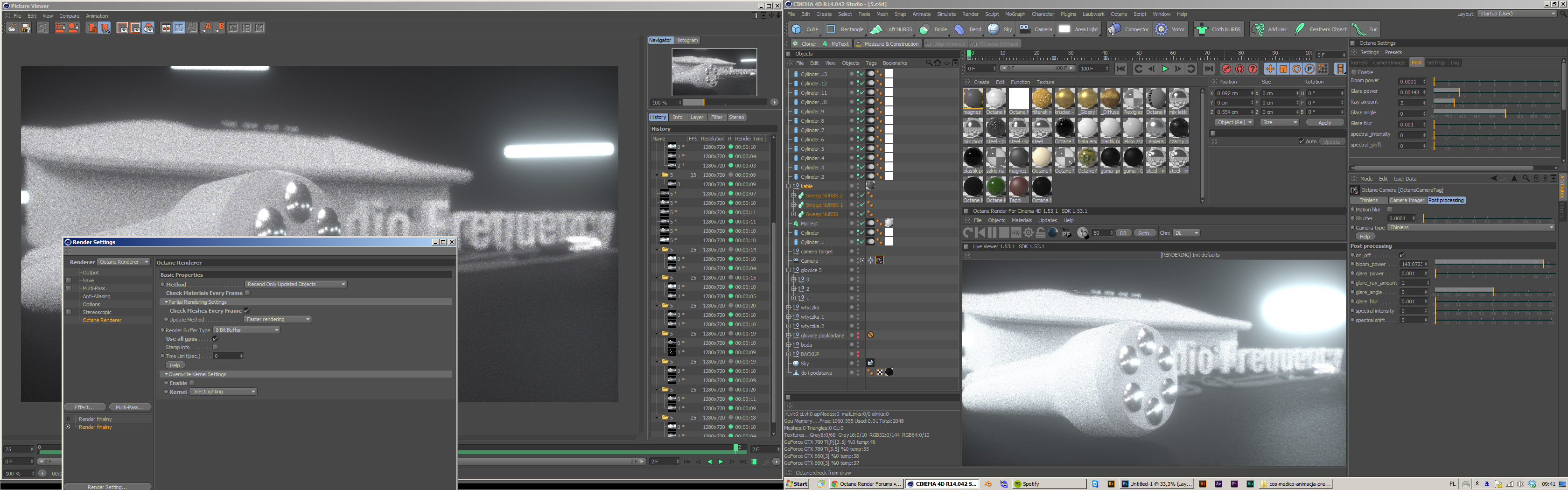Tick the Motion blur checkbox

click(1390, 210)
